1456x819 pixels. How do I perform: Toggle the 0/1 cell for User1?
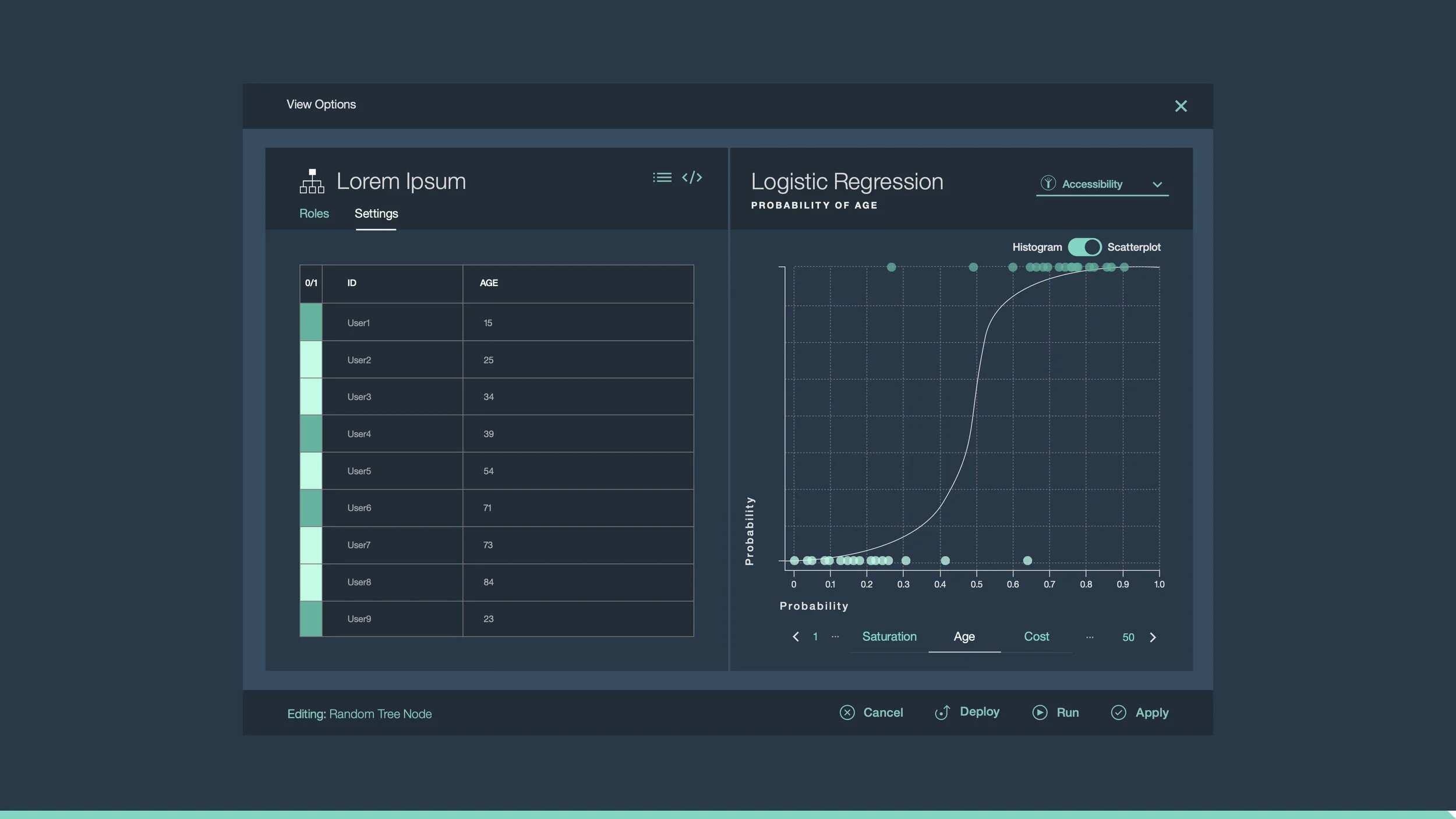310,322
